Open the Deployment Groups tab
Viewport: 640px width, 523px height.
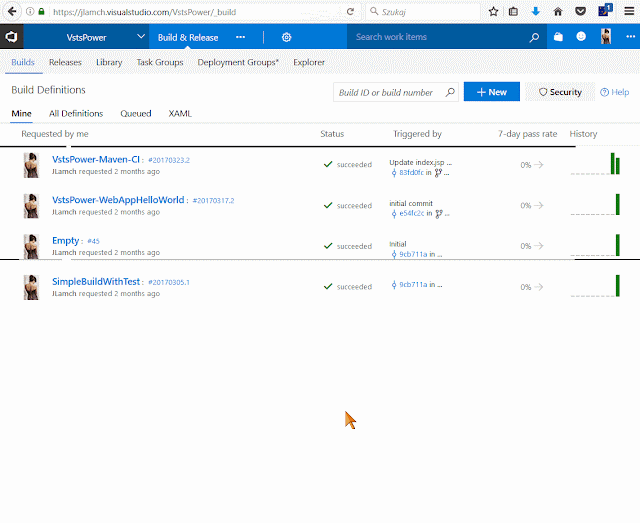tap(238, 62)
